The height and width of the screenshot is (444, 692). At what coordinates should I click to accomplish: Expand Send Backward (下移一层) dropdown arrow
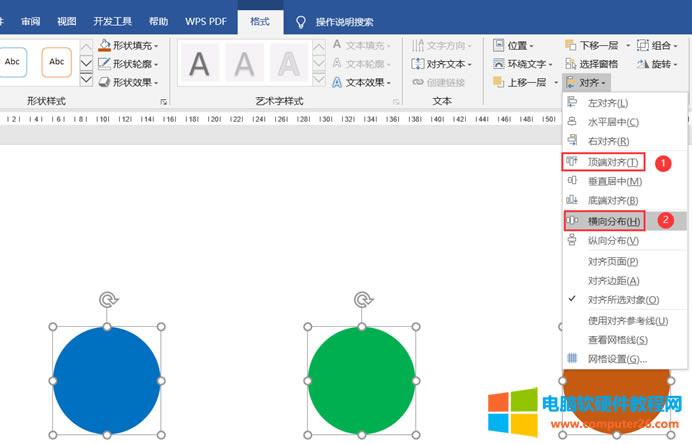(628, 45)
